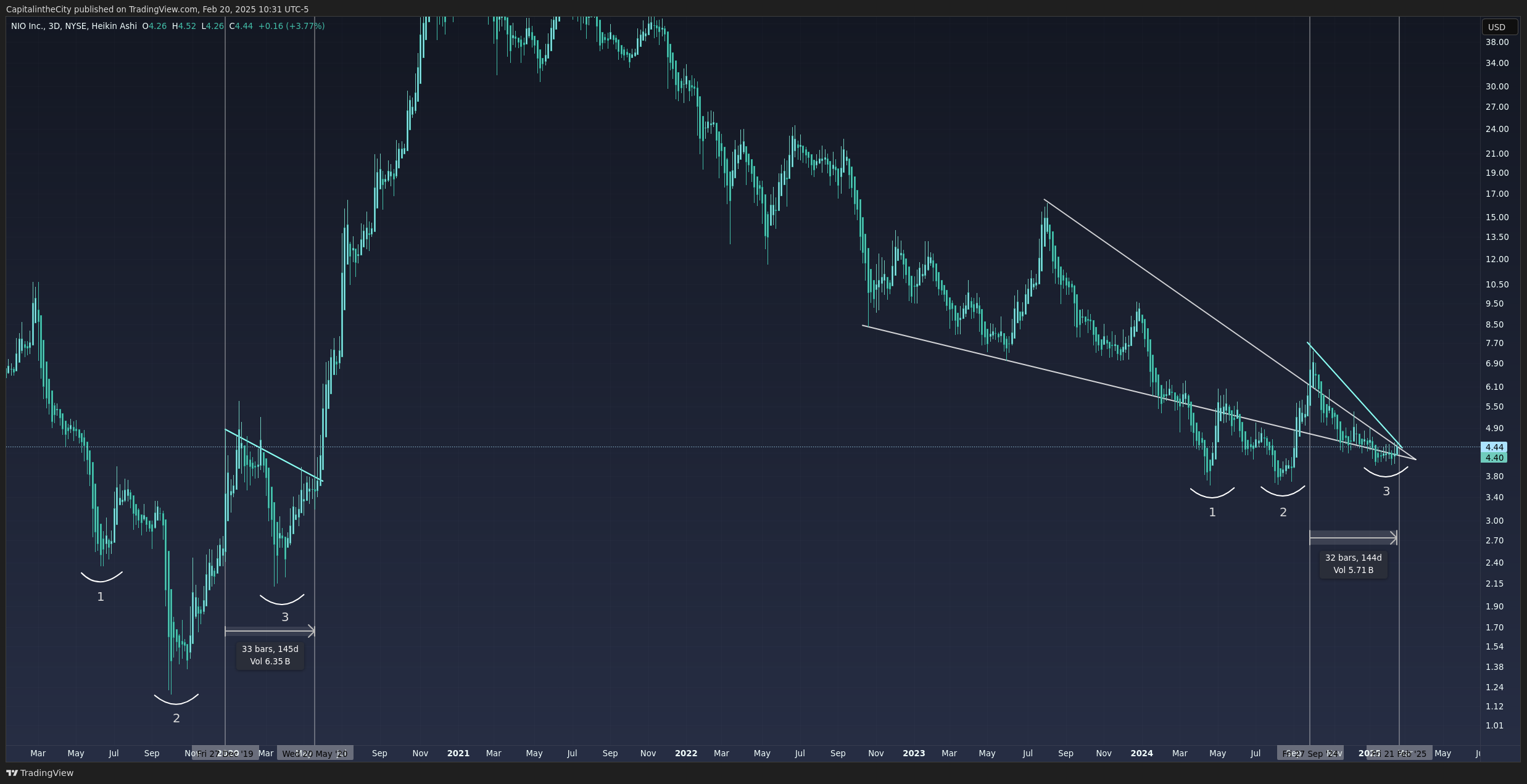Click the 2023 year label on time axis
The image size is (1527, 784).
tap(914, 753)
